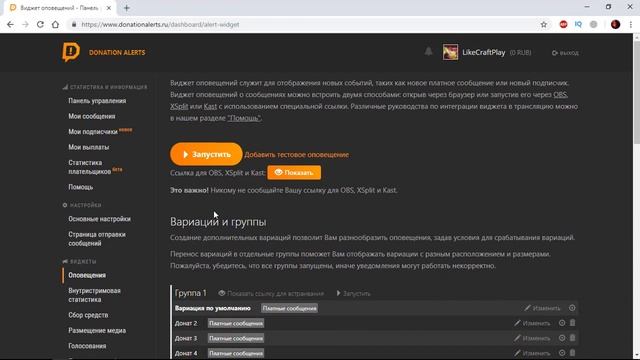The height and width of the screenshot is (360, 640).
Task: Log out via the выход link
Action: 565,53
